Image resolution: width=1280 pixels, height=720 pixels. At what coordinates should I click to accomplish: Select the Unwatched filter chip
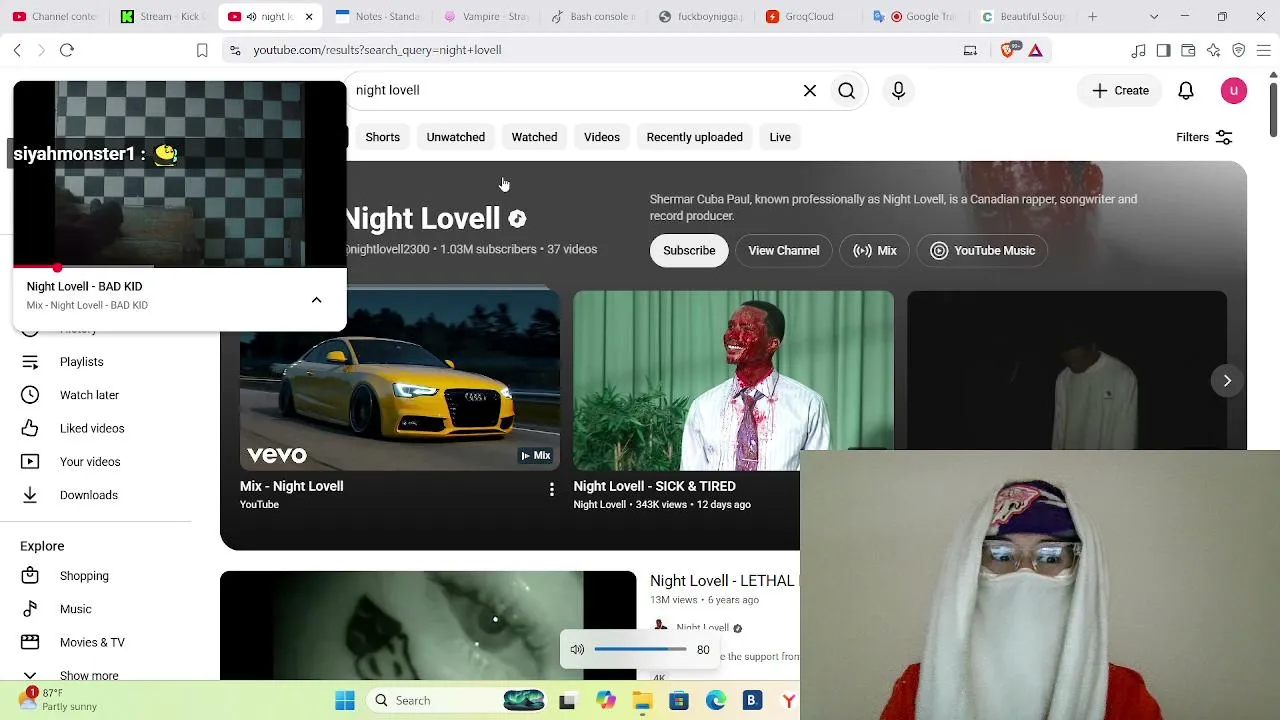point(456,137)
